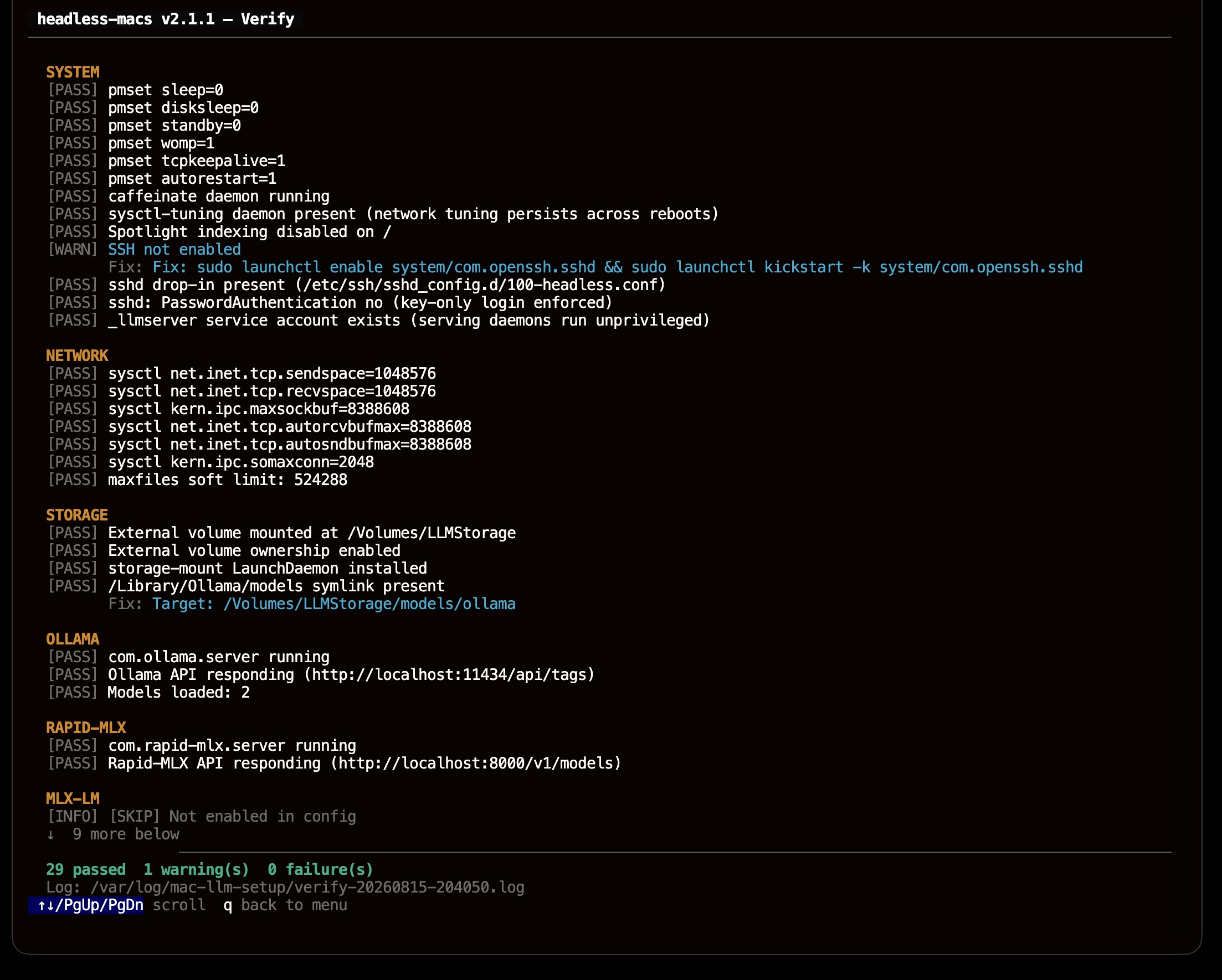This screenshot has height=980, width=1222.
Task: Click 'External volume ownership enabled' line
Action: click(x=254, y=550)
